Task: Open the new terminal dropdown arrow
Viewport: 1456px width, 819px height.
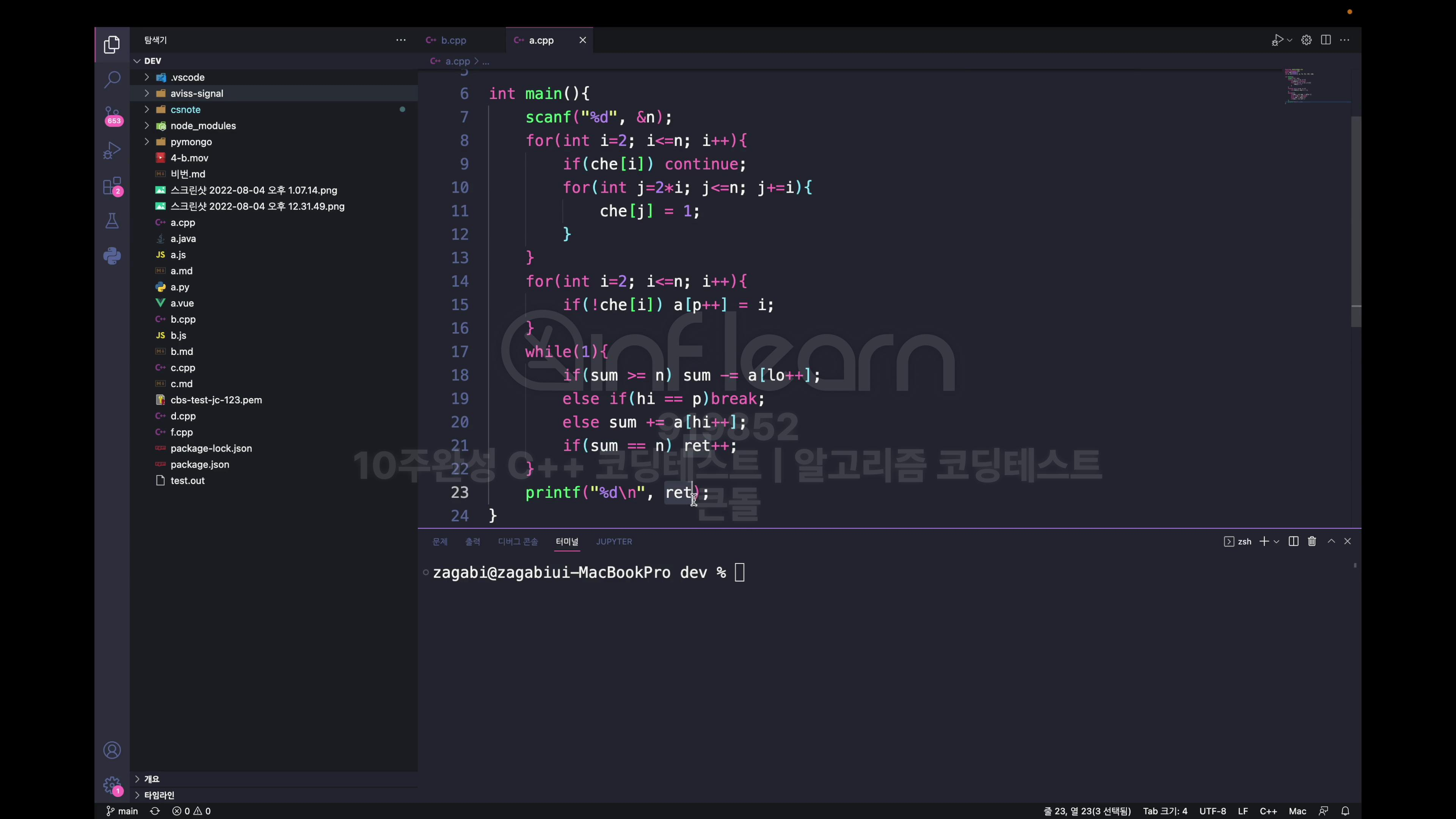Action: coord(1276,542)
